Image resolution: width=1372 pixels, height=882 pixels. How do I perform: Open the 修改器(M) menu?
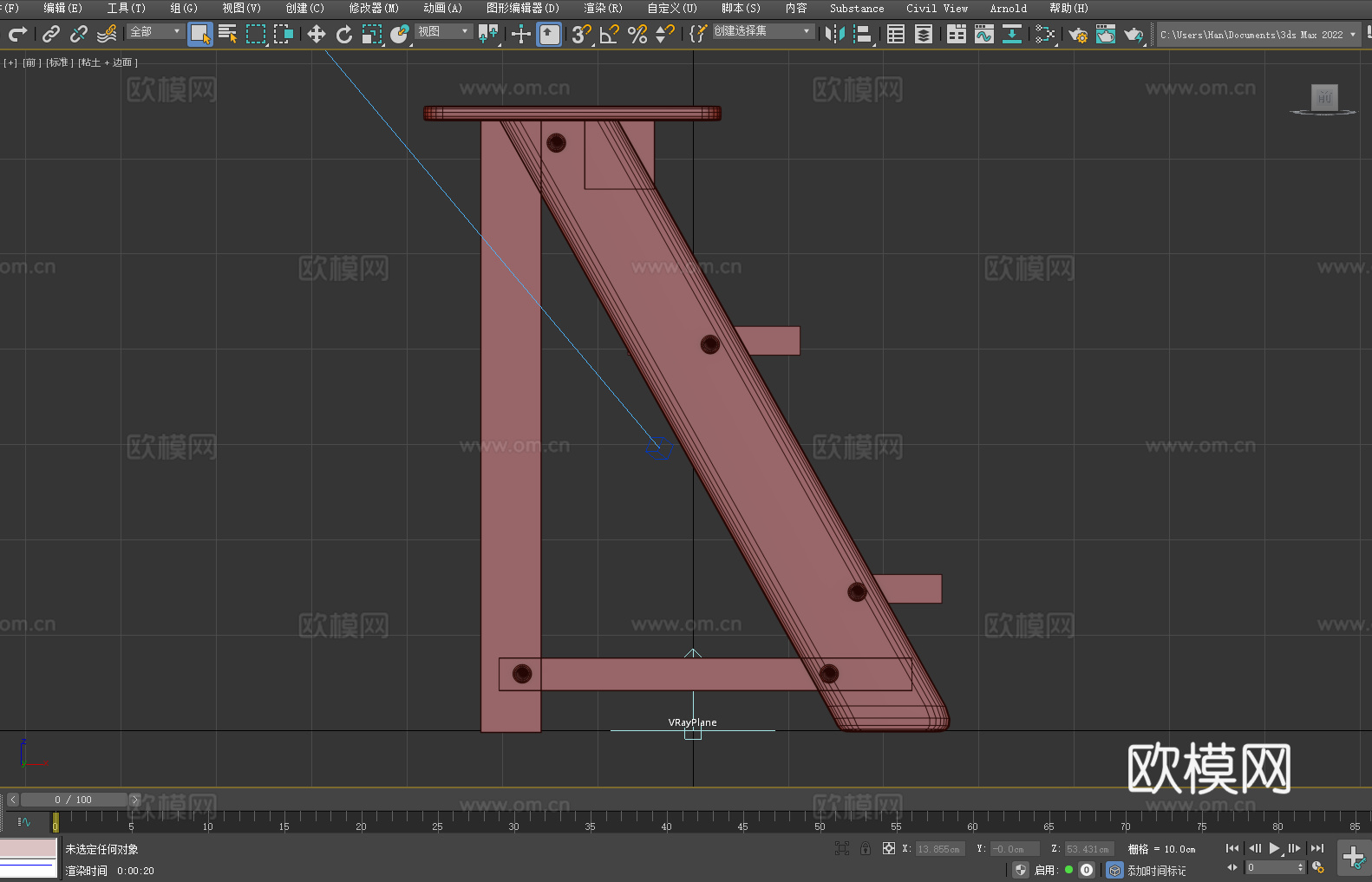(374, 8)
